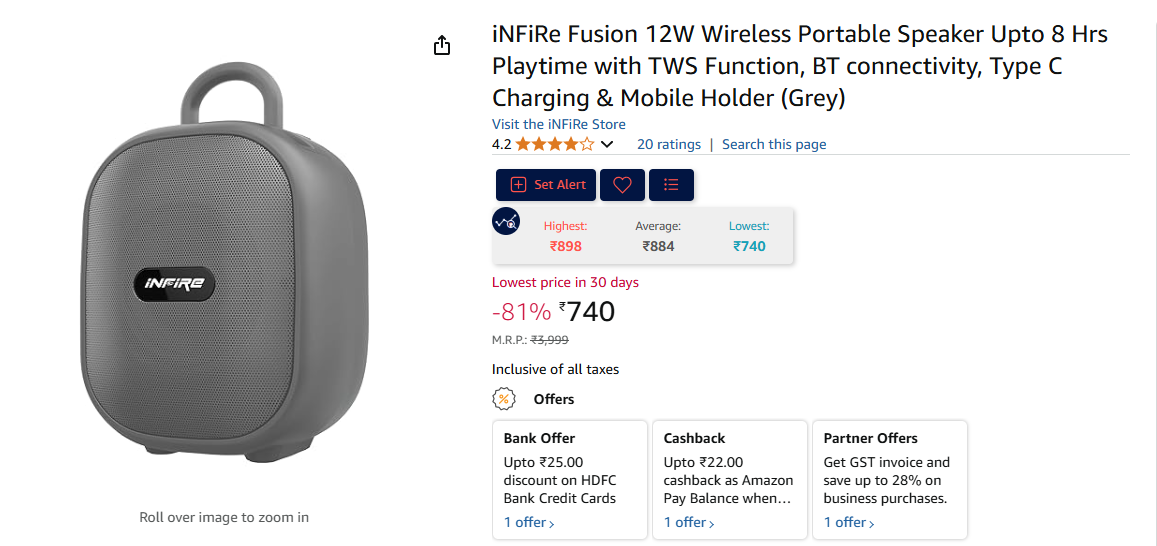Open the 1 offer link under Cashback
1157x546 pixels.
(688, 522)
